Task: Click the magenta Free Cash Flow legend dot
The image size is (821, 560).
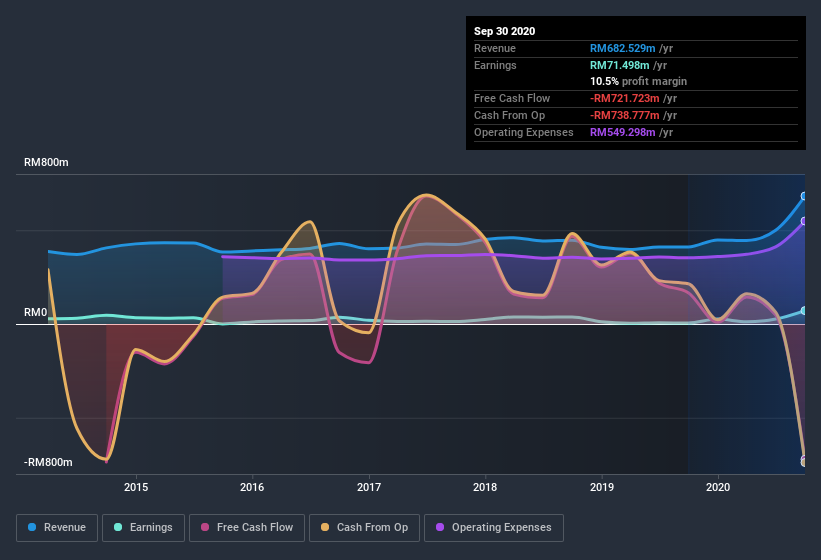Action: [206, 527]
